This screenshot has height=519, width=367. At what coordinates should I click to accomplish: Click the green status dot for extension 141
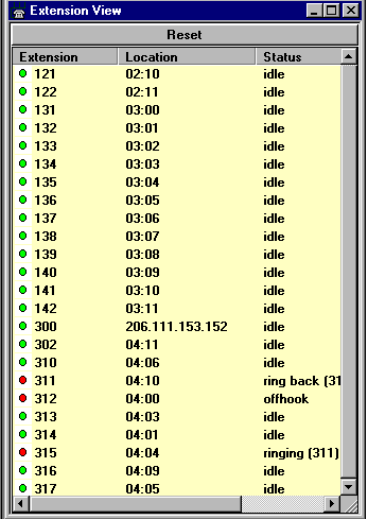tap(23, 289)
